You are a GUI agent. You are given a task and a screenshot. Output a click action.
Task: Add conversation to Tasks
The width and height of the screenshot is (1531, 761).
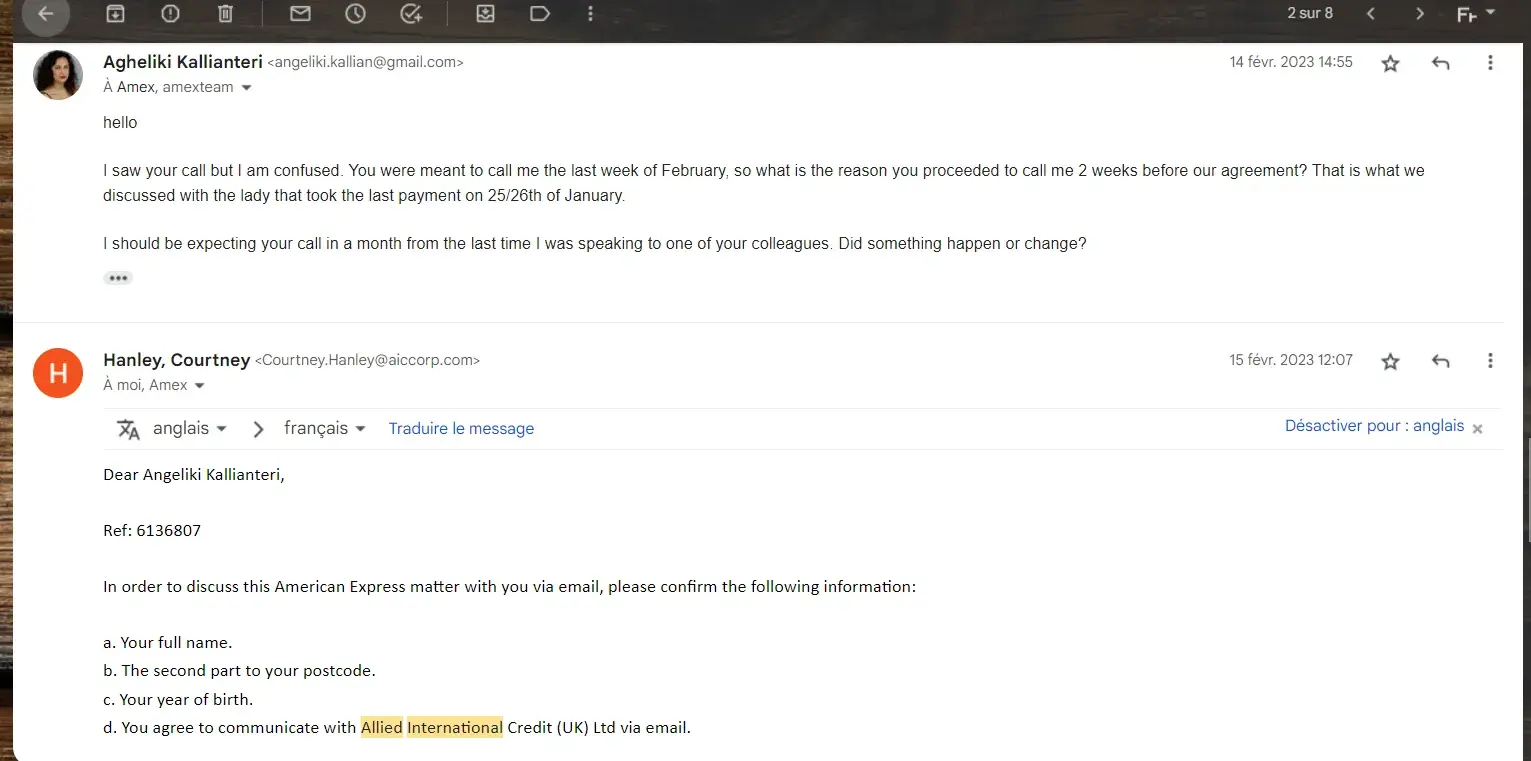pyautogui.click(x=410, y=14)
